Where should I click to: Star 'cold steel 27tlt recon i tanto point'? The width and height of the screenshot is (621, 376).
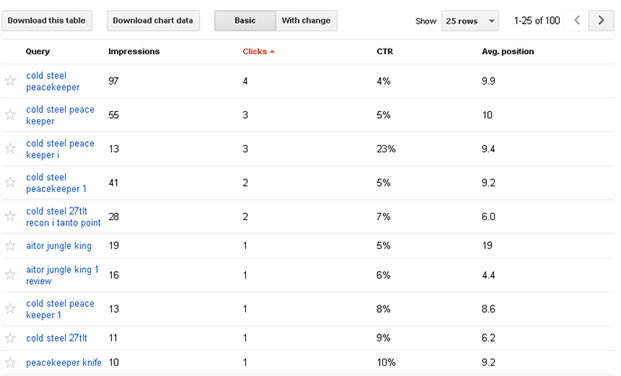click(10, 216)
